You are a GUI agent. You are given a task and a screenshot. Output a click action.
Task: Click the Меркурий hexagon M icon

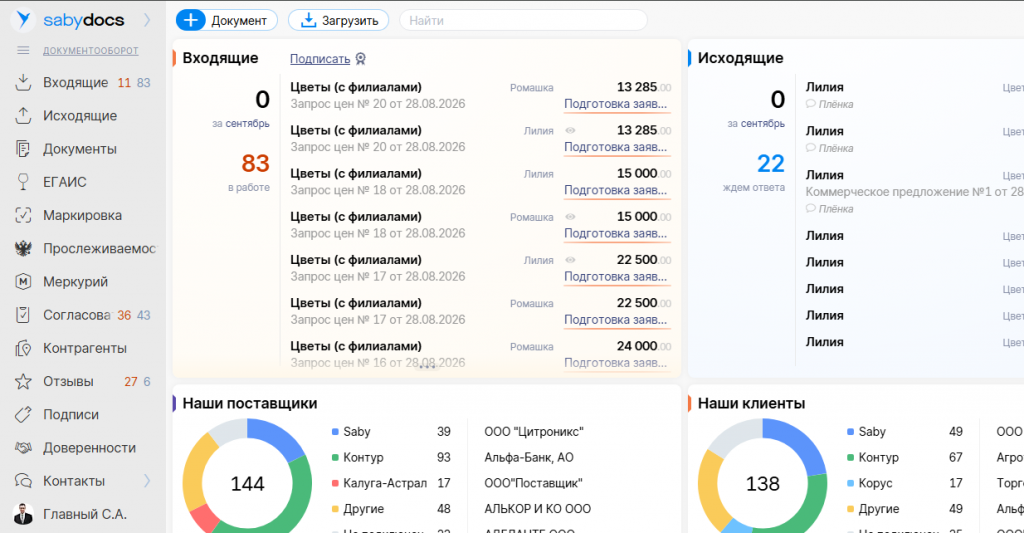tap(24, 282)
